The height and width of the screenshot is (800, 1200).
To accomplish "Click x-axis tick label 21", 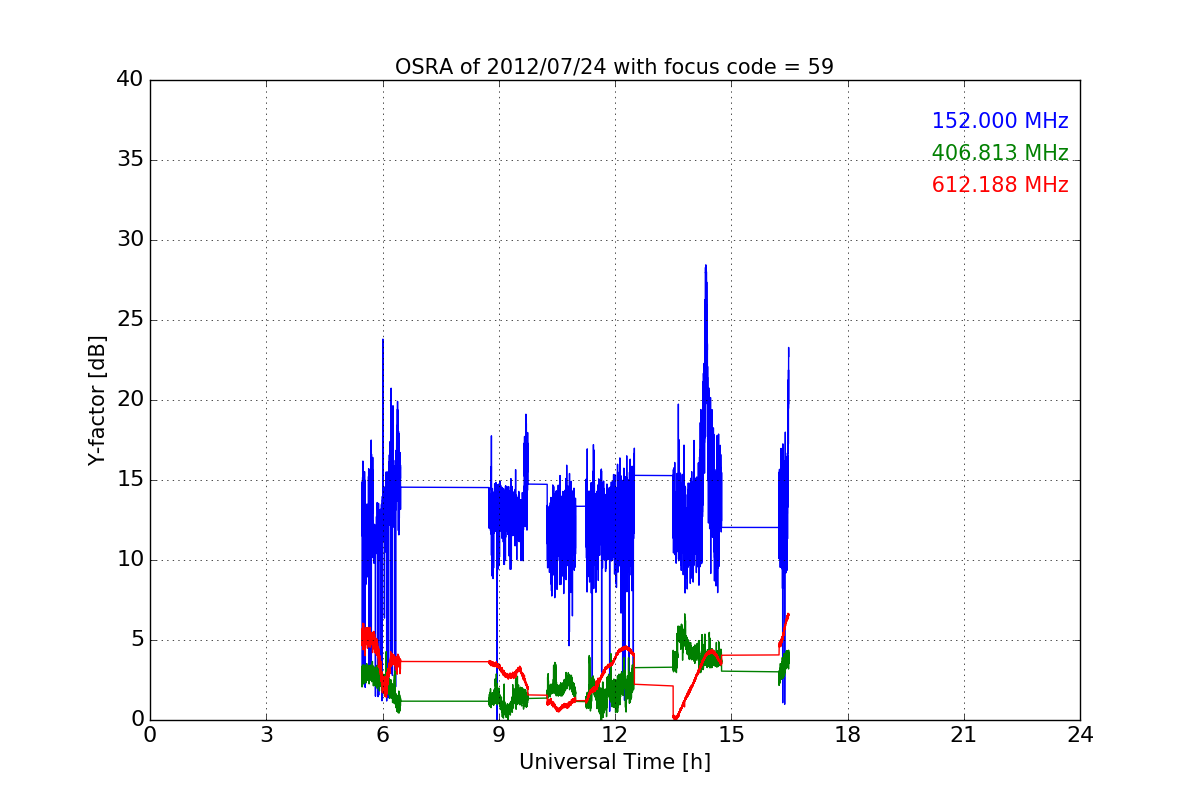I will [x=964, y=734].
